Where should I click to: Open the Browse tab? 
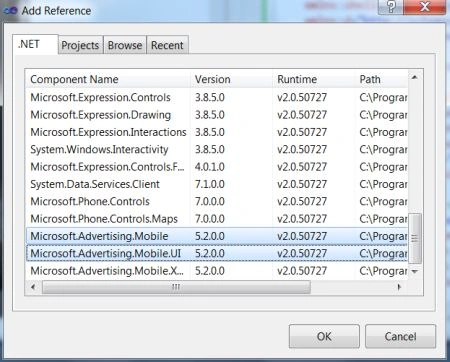coord(125,45)
